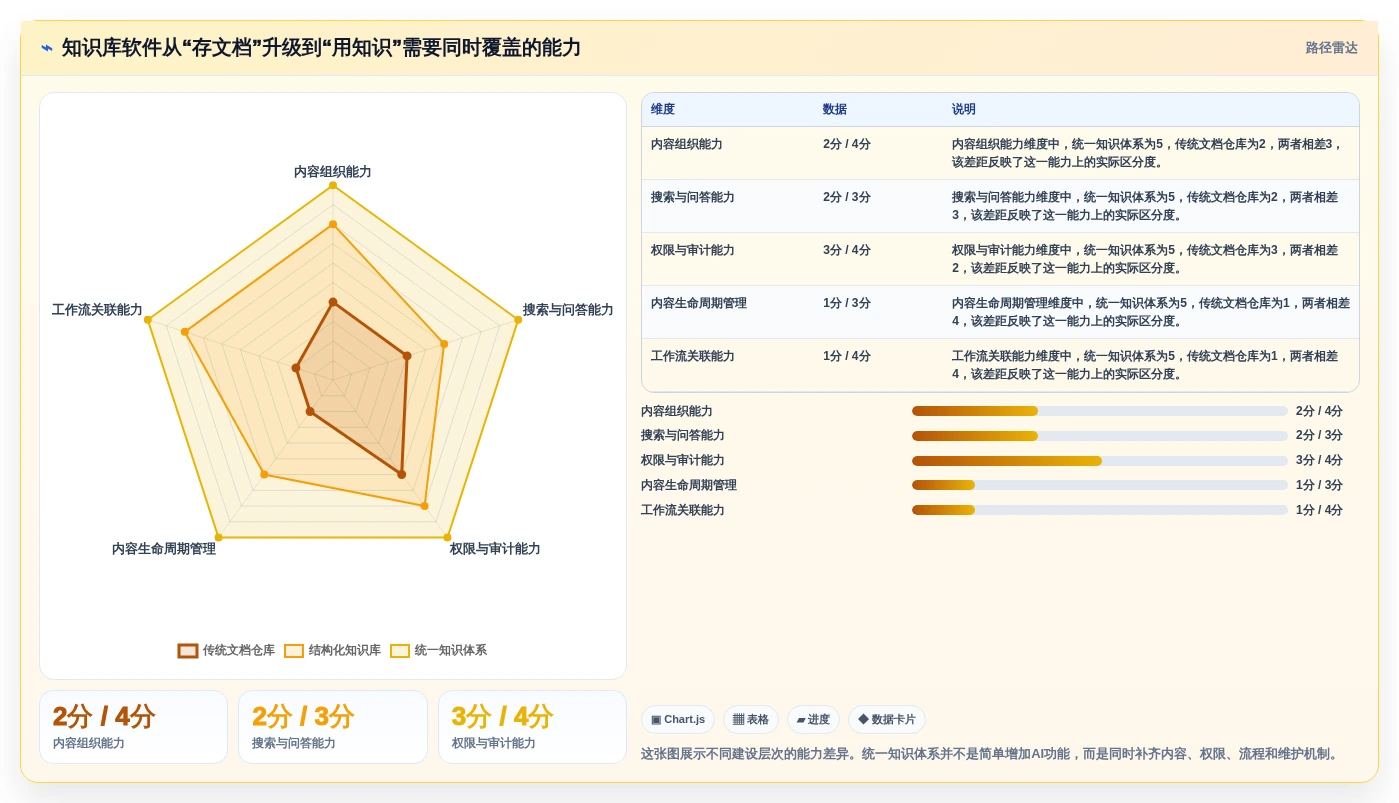Viewport: 1399px width, 803px height.
Task: Toggle the 统一知识体系 legend swatch
Action: click(x=400, y=651)
